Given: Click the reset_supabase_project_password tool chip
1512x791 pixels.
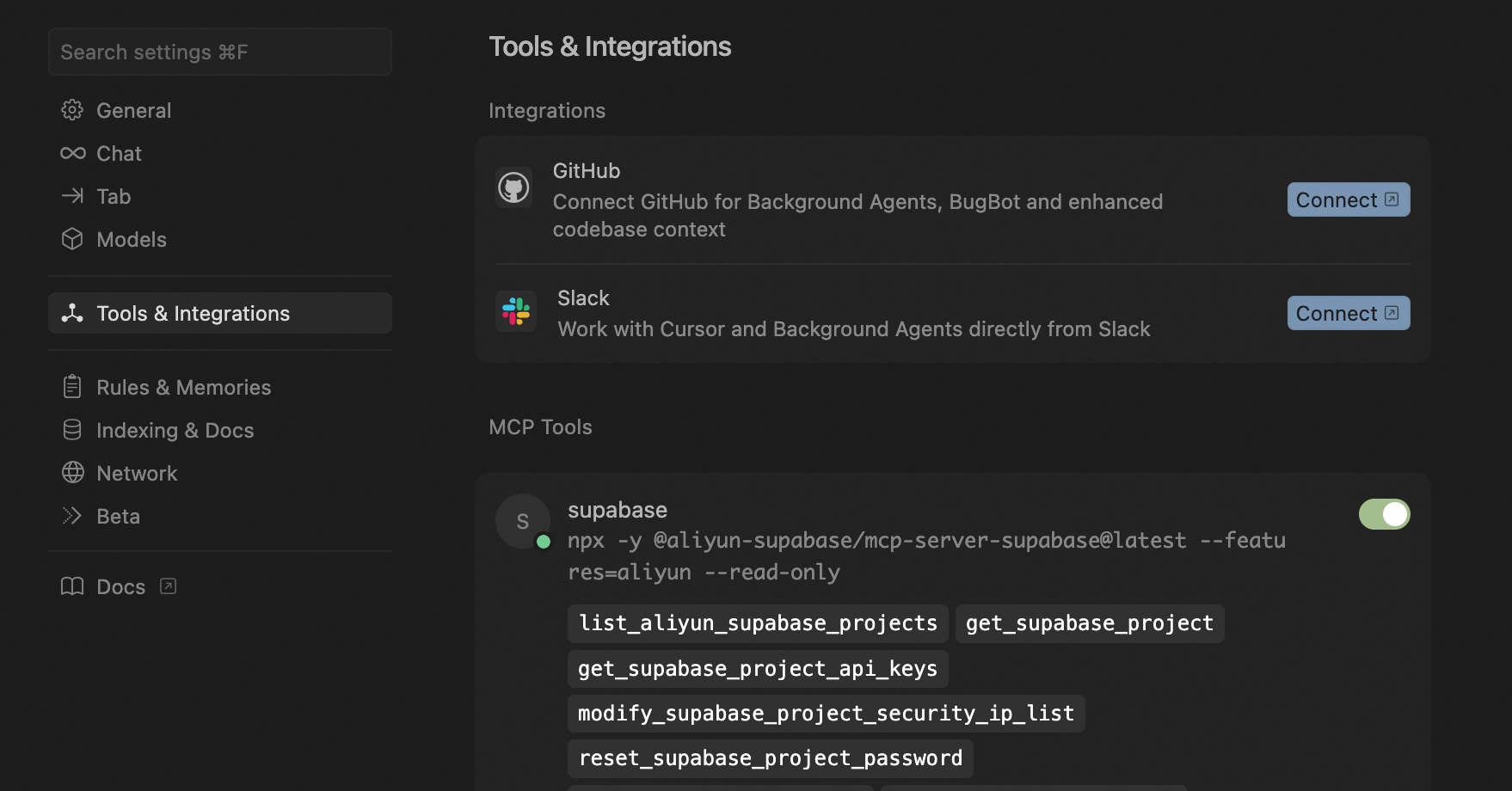Looking at the screenshot, I should coord(771,758).
